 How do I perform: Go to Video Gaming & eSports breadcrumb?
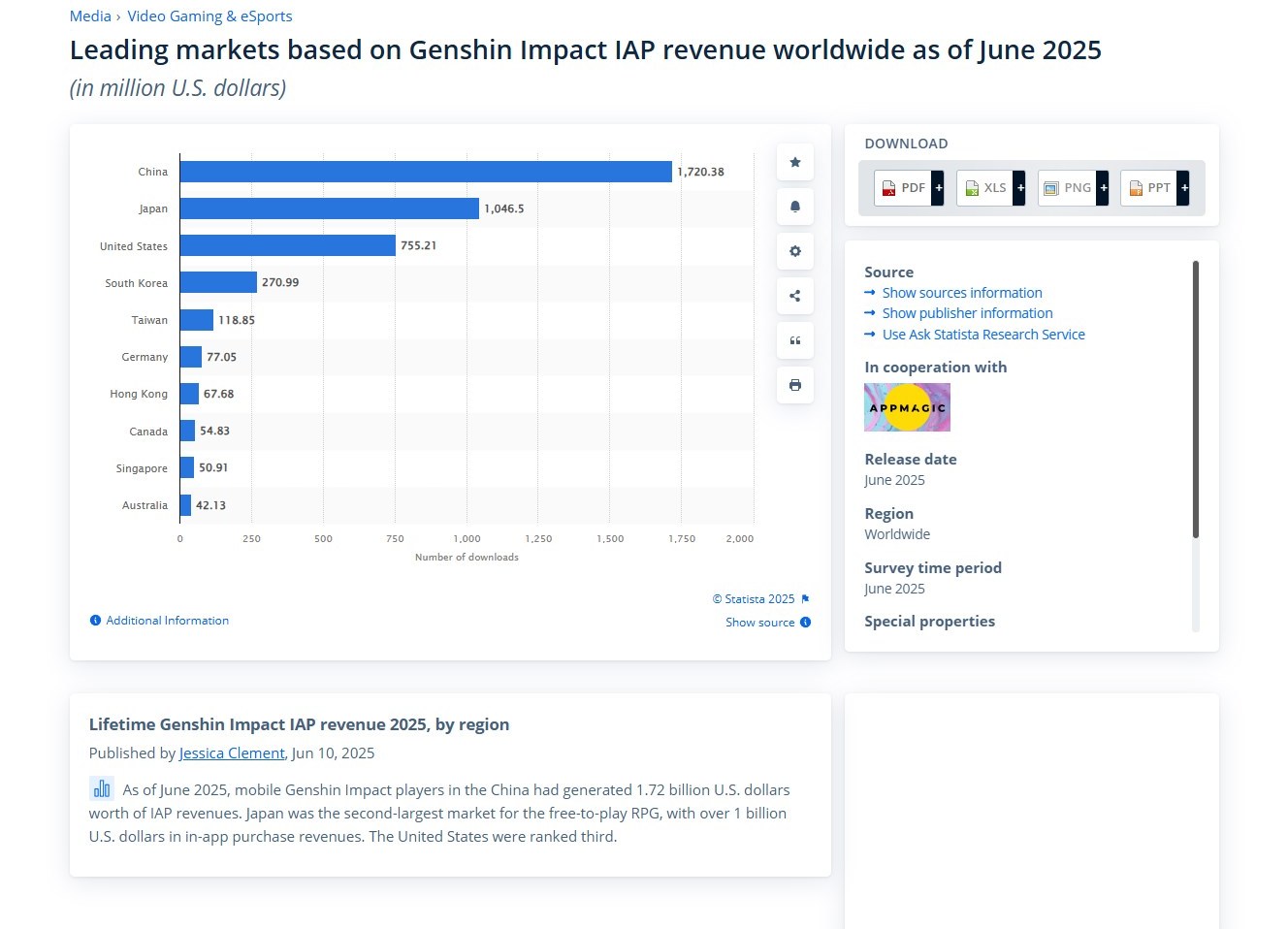pyautogui.click(x=209, y=16)
